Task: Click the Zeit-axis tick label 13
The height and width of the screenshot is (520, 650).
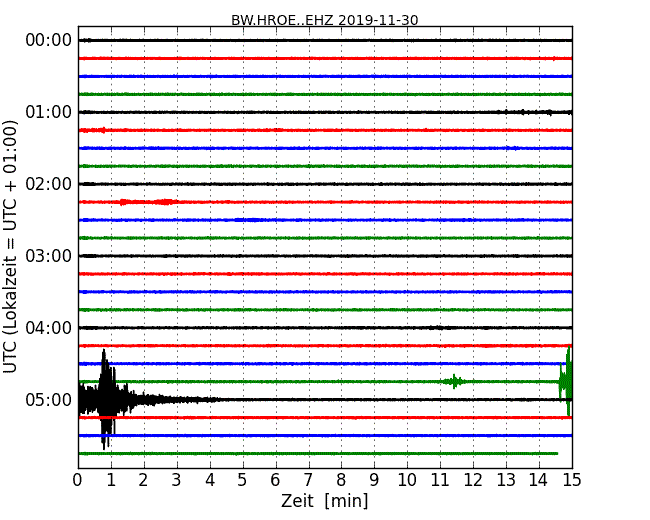Action: coord(506,480)
